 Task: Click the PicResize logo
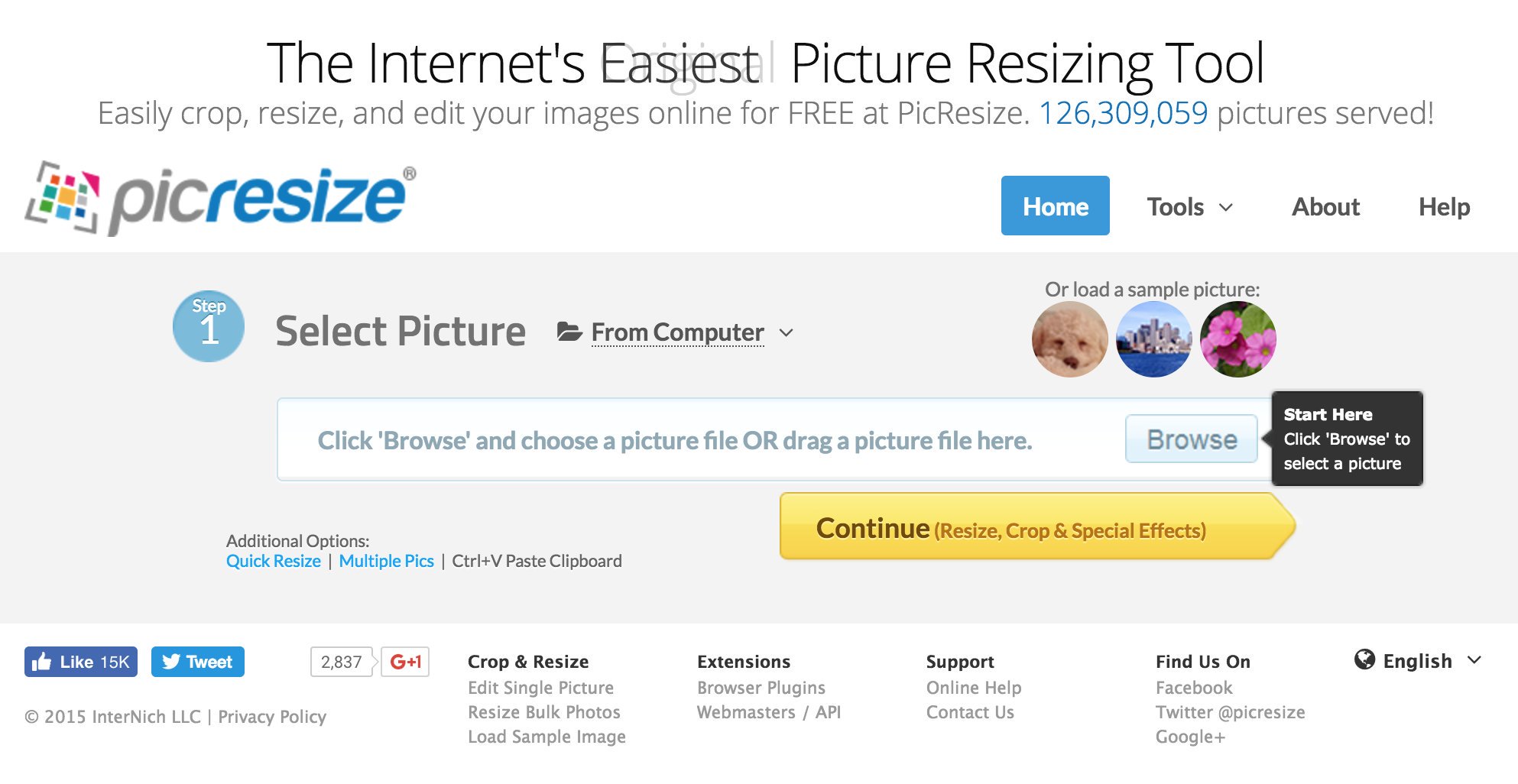coord(221,199)
